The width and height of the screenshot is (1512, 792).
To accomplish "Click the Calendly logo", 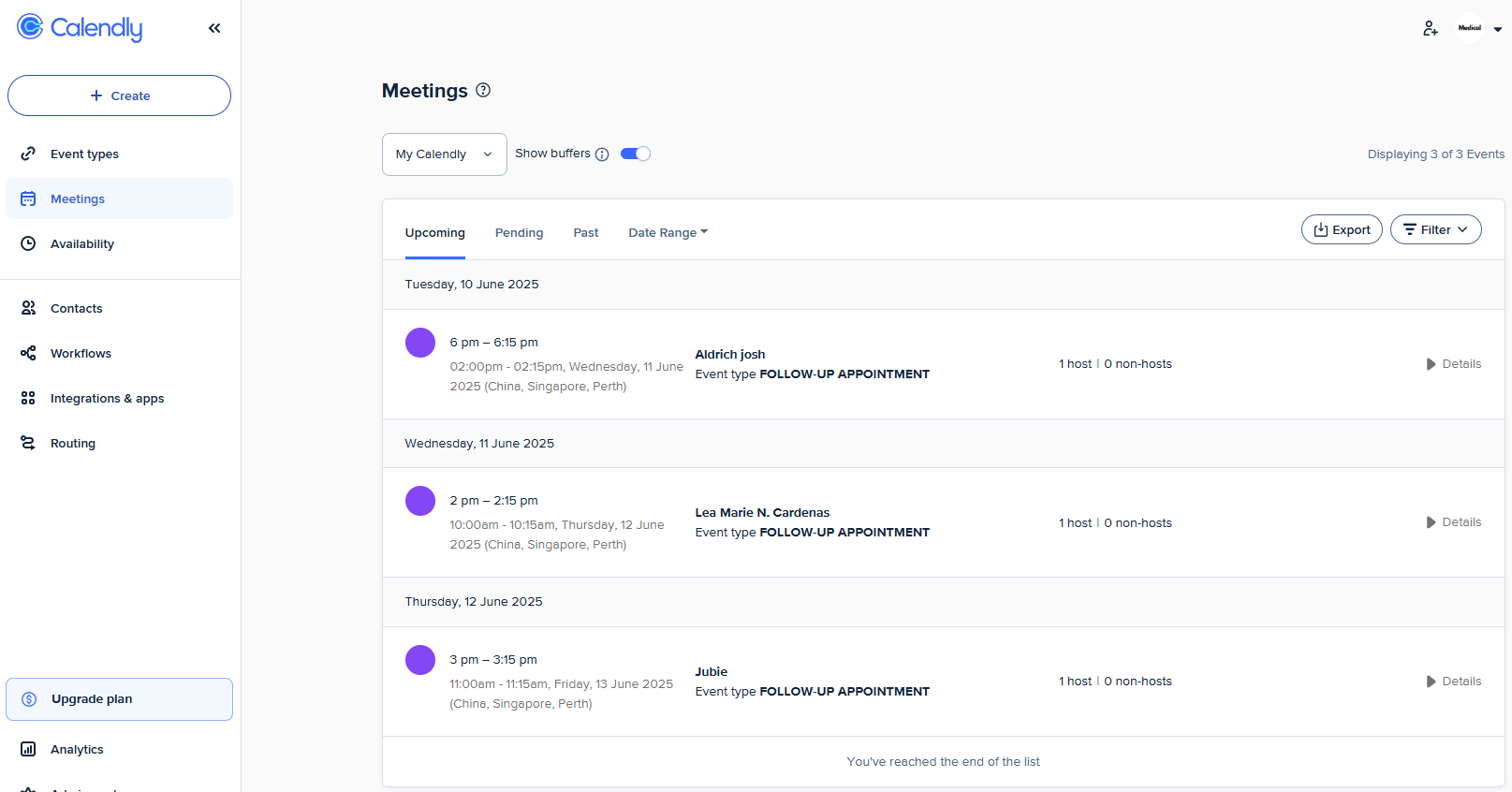I will [x=80, y=28].
